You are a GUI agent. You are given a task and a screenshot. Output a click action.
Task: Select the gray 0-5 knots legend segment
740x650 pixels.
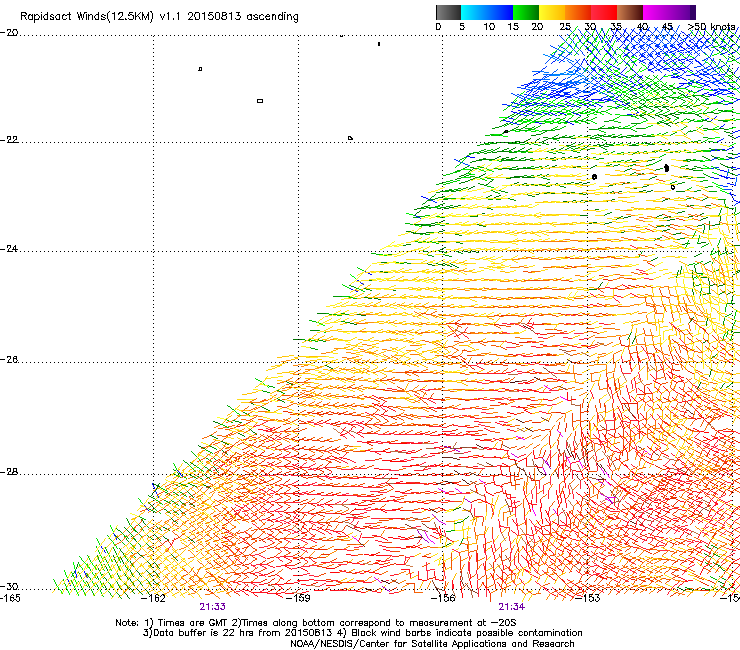pos(448,12)
